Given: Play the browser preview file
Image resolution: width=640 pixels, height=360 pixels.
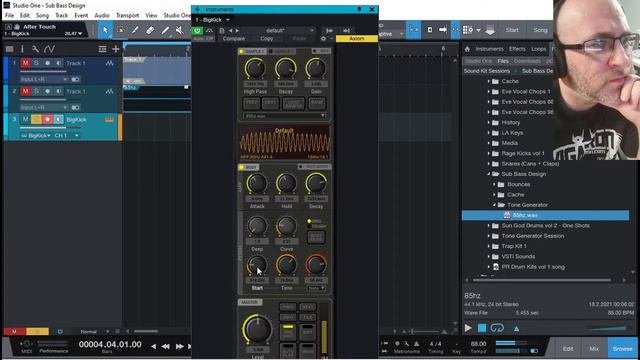Looking at the screenshot, I should [468, 328].
